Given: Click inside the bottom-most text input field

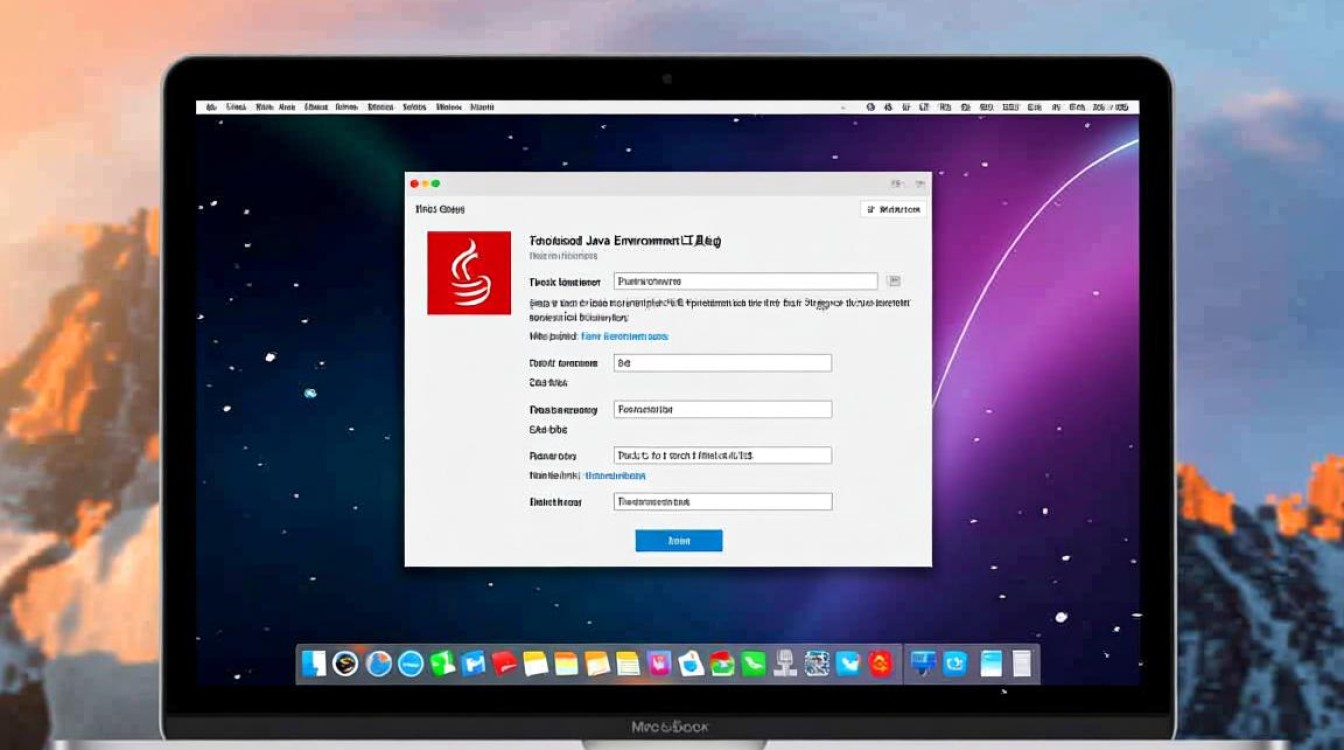Looking at the screenshot, I should tap(723, 500).
